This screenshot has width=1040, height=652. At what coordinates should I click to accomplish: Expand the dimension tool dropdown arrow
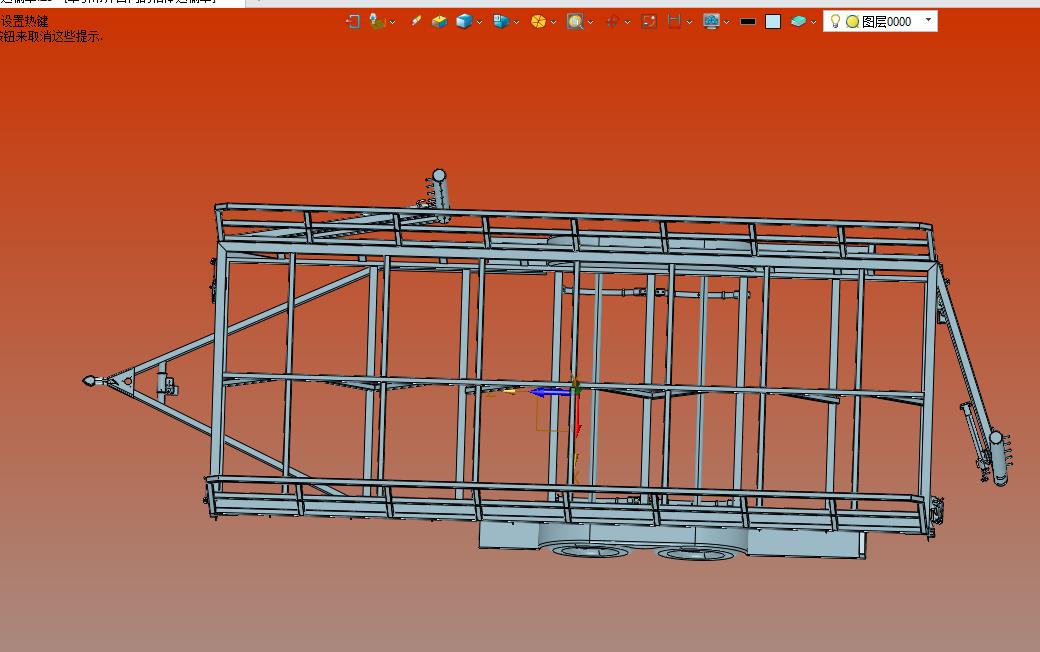click(689, 23)
